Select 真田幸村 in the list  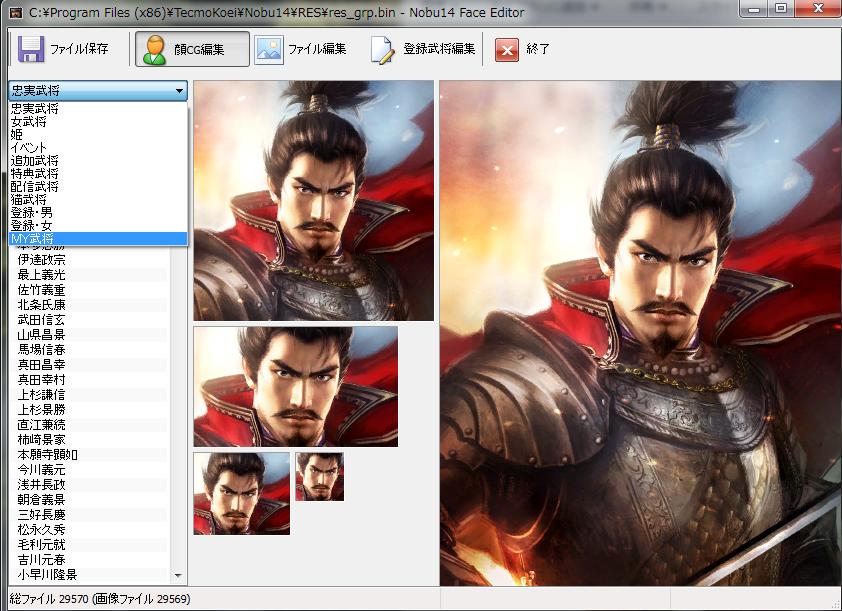41,380
